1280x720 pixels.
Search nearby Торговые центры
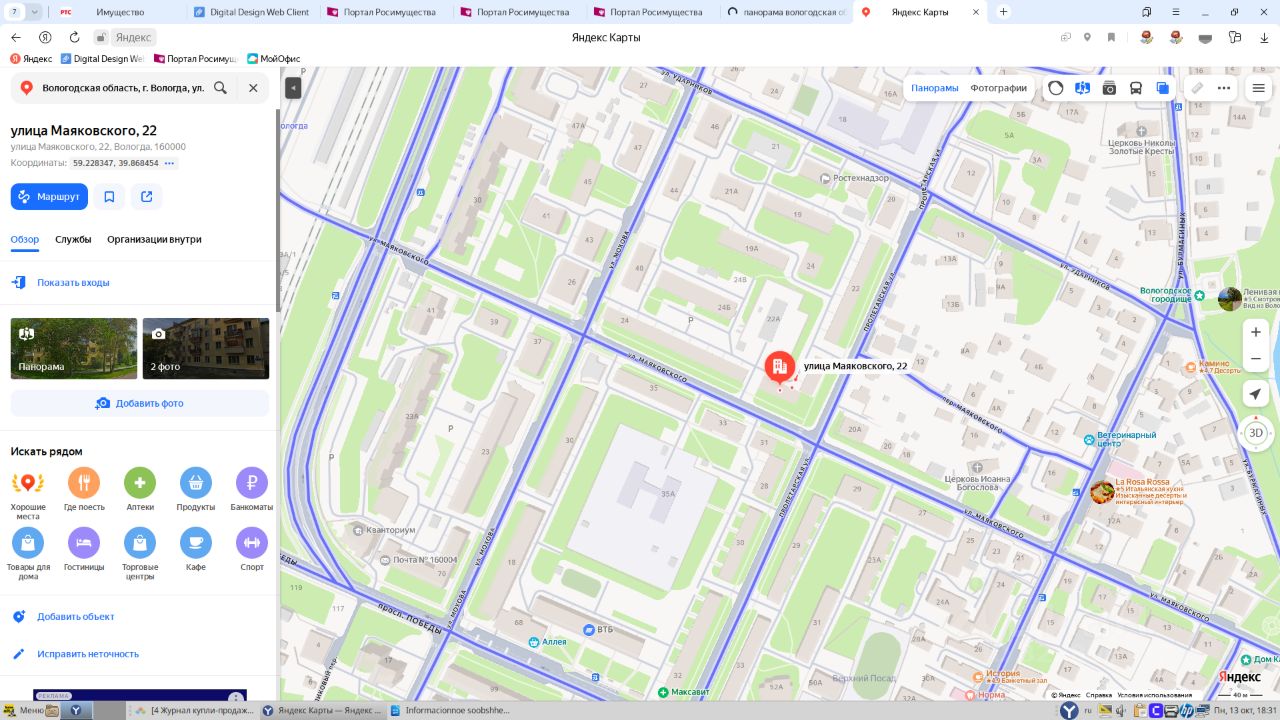tap(140, 555)
